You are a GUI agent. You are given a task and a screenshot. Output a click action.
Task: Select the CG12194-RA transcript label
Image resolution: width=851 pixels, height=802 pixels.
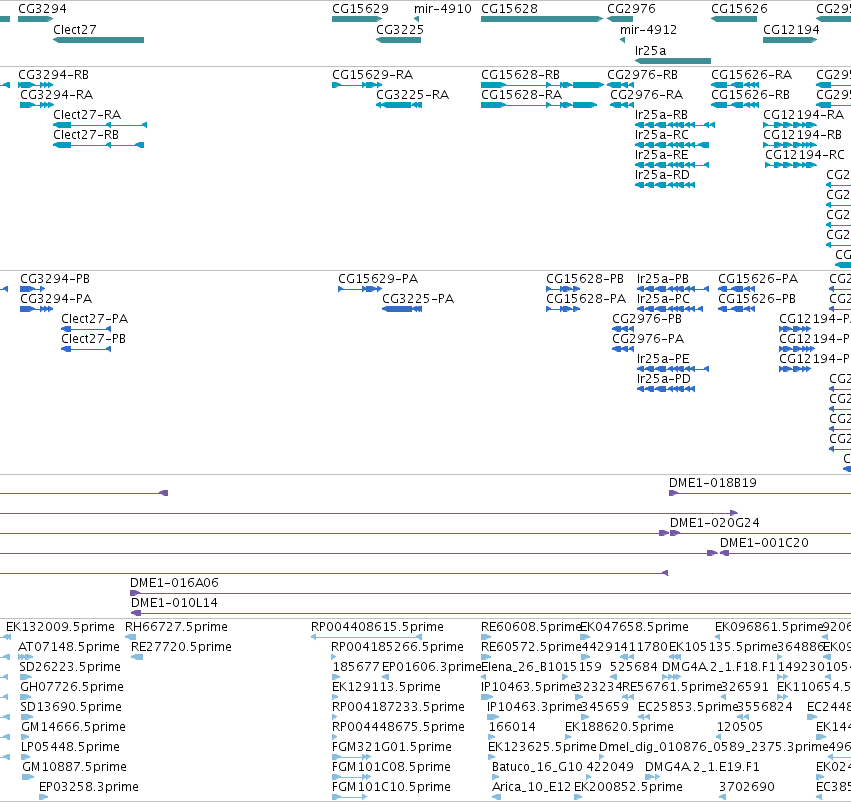coord(803,115)
